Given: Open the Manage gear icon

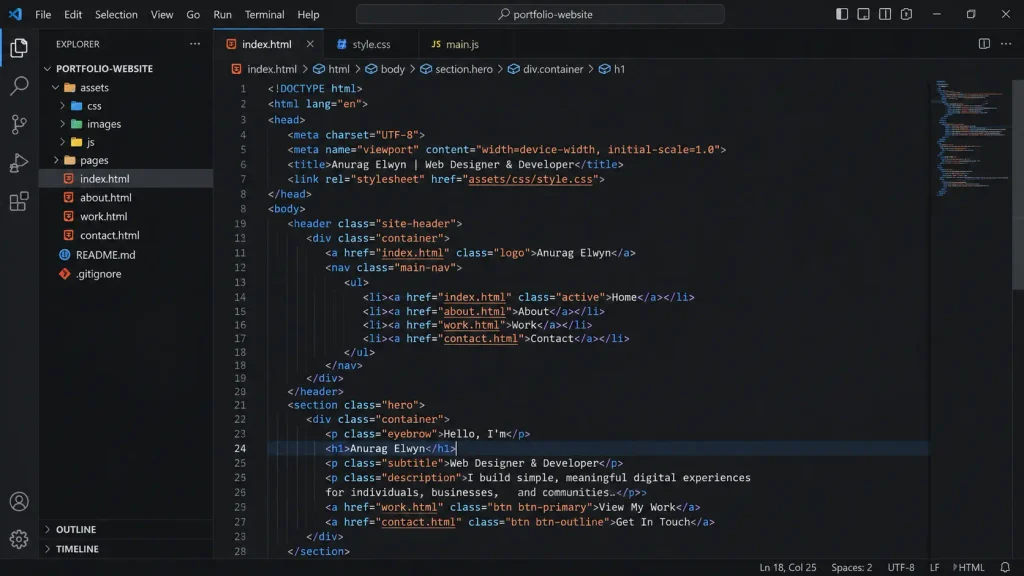Looking at the screenshot, I should 19,539.
